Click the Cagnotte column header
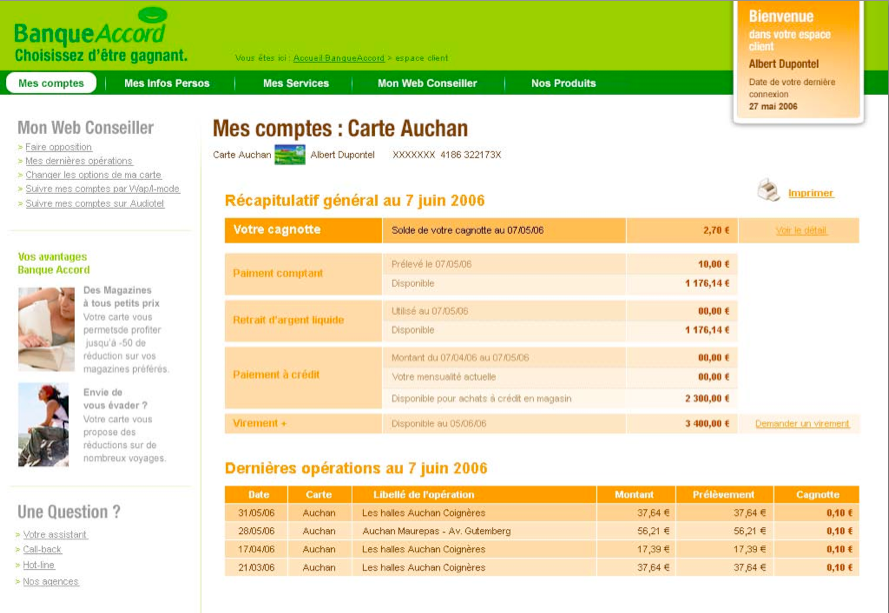This screenshot has height=613, width=889. click(817, 494)
